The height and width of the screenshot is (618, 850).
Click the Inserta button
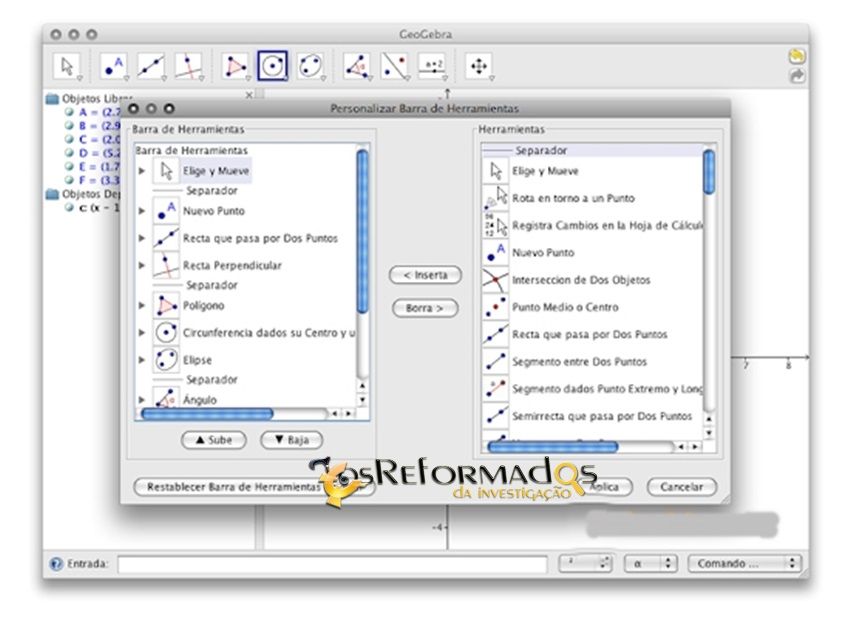pos(425,275)
